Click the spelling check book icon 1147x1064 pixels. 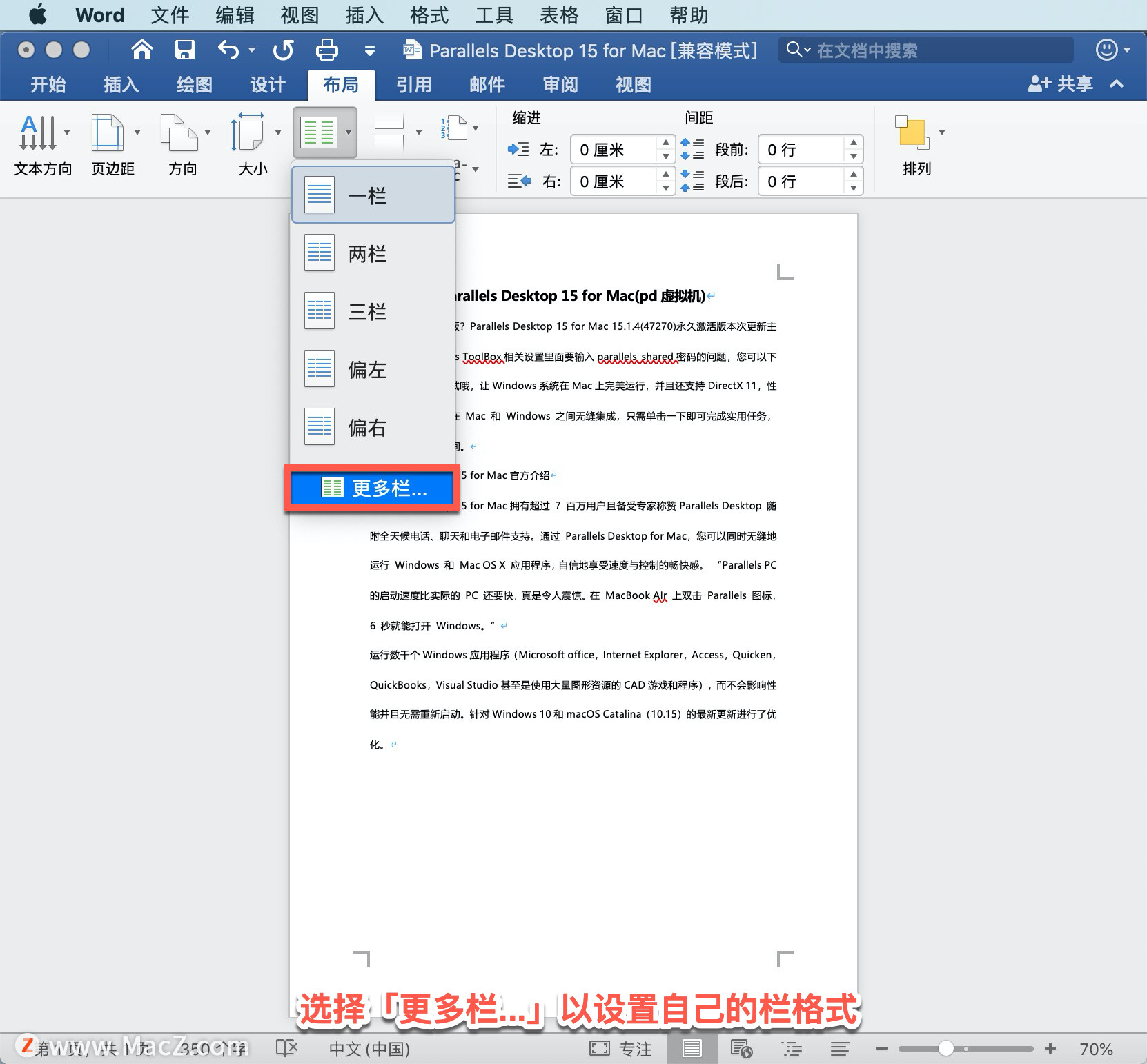(x=286, y=1048)
